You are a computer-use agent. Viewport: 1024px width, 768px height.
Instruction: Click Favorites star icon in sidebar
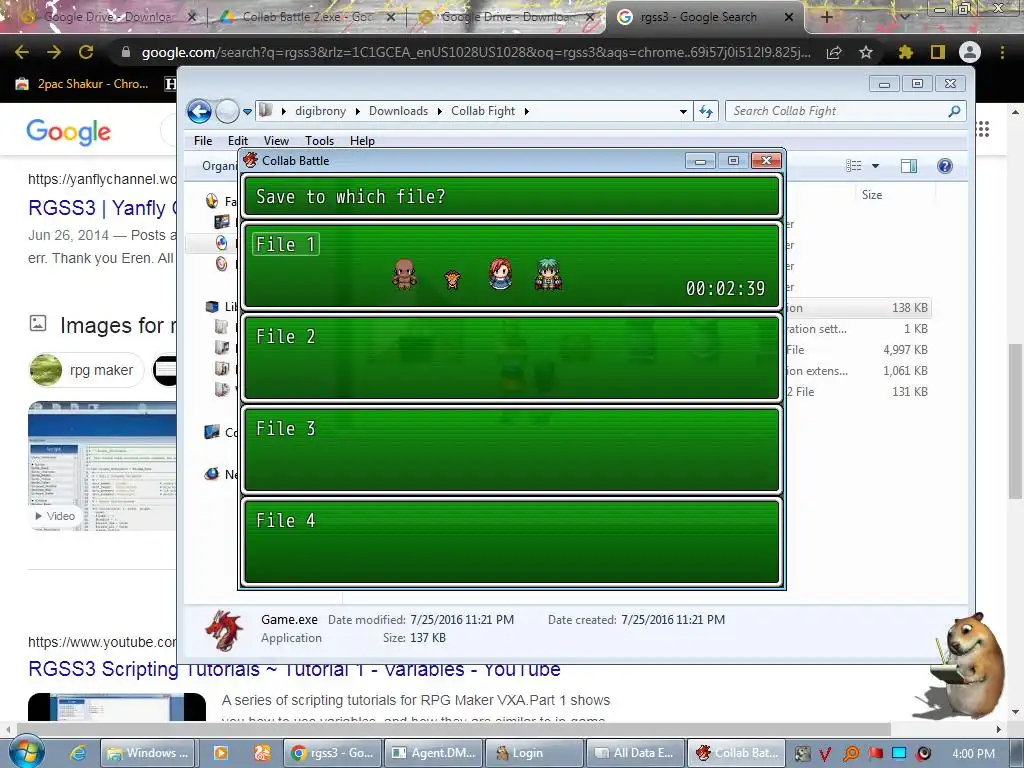212,201
